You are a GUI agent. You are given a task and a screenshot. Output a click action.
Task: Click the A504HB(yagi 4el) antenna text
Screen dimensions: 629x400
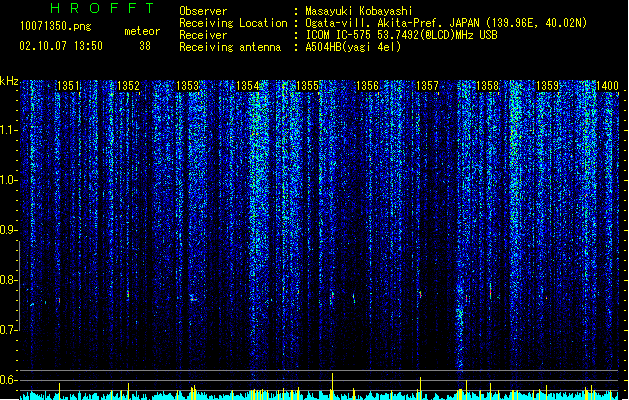pos(353,47)
